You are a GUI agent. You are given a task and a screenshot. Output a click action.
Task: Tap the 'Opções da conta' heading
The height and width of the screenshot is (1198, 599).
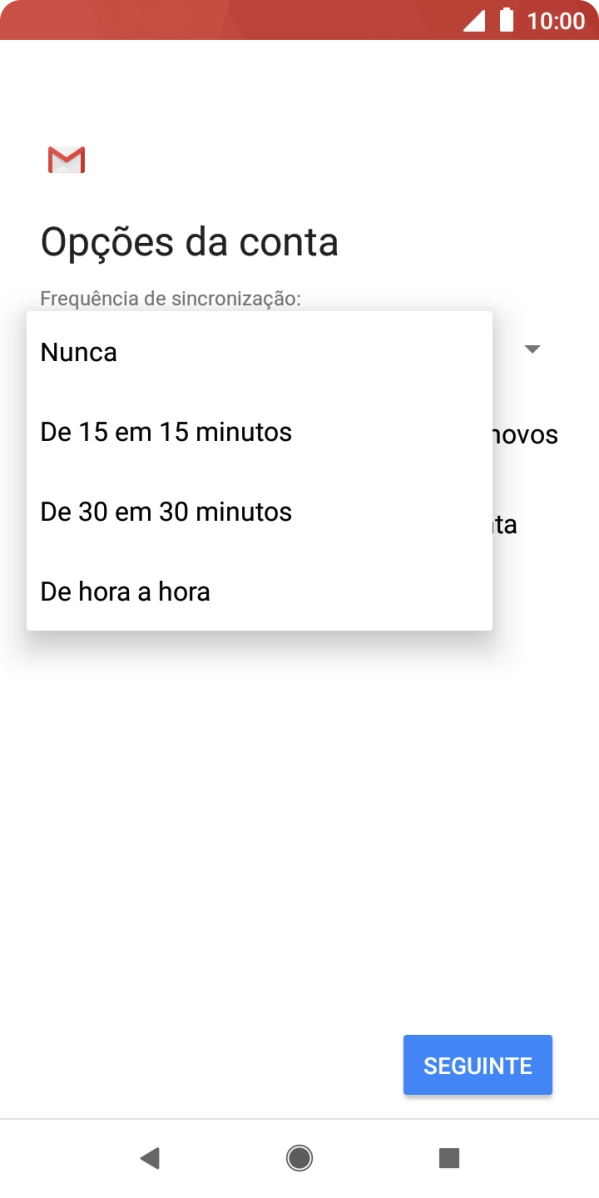click(x=189, y=241)
